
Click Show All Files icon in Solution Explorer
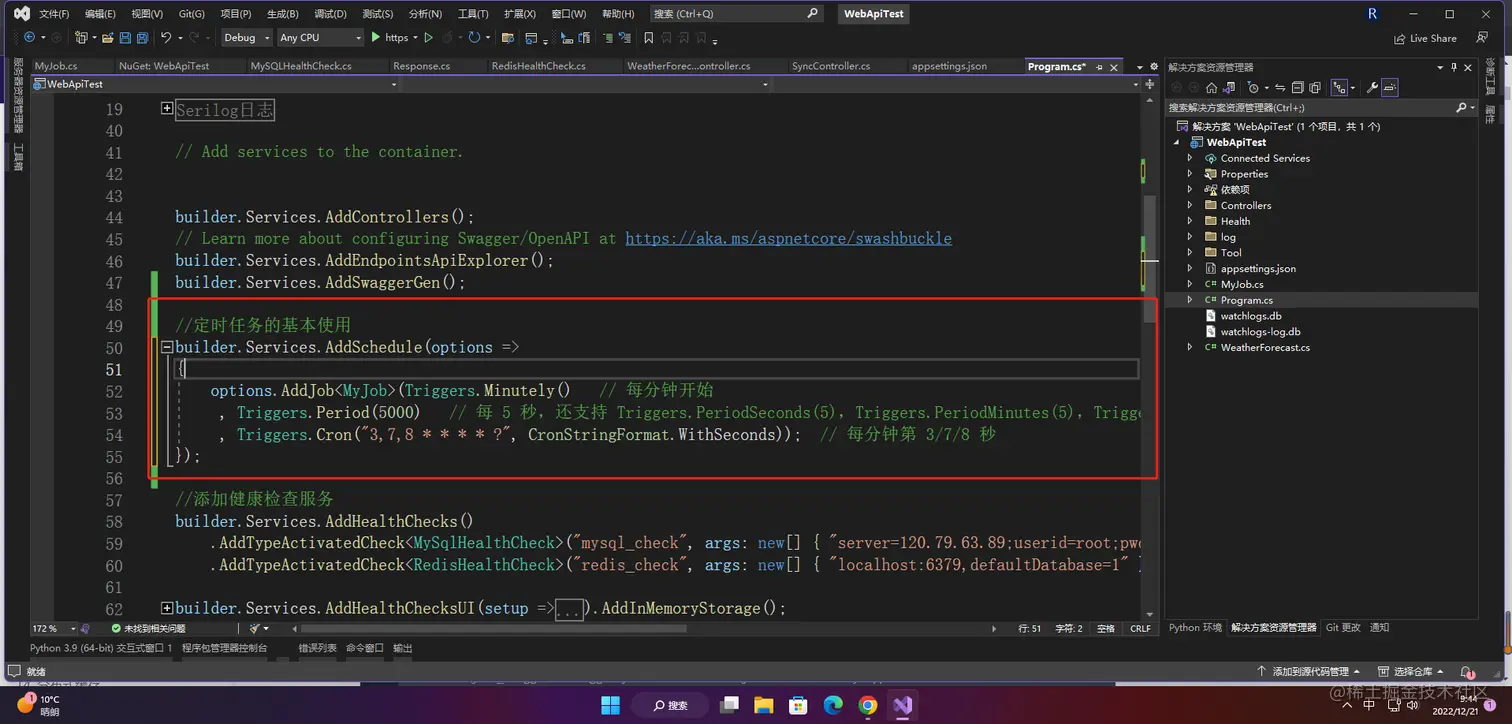click(x=1315, y=88)
